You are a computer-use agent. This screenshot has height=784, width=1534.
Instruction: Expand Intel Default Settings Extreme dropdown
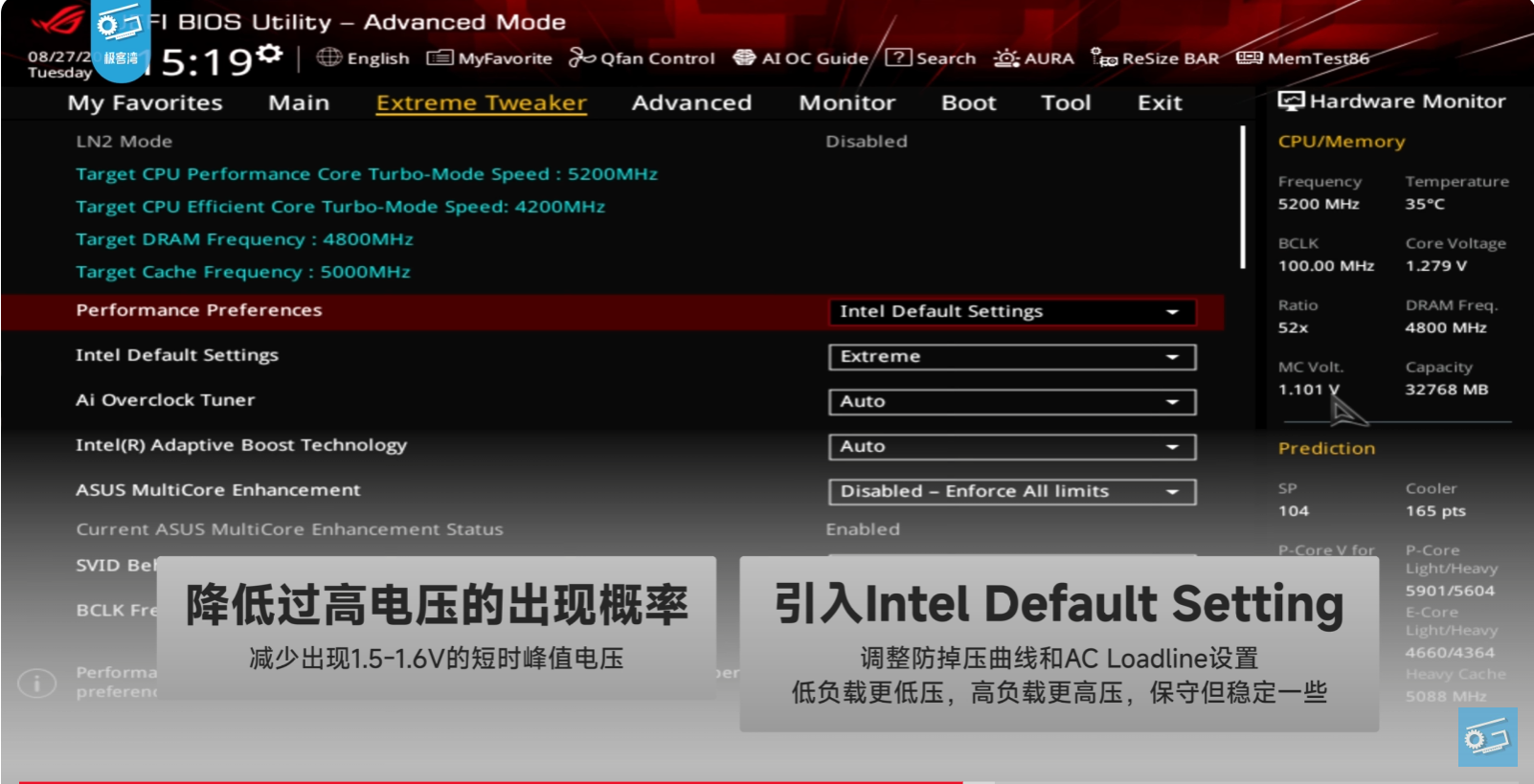tap(1012, 357)
